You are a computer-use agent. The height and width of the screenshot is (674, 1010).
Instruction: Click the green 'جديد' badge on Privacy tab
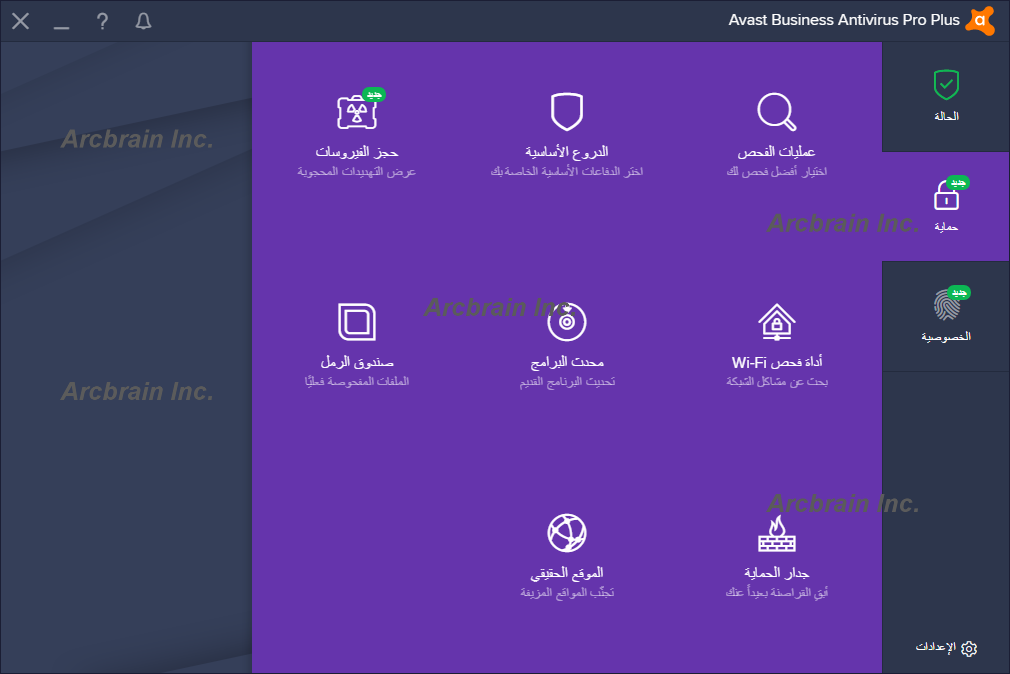(959, 293)
